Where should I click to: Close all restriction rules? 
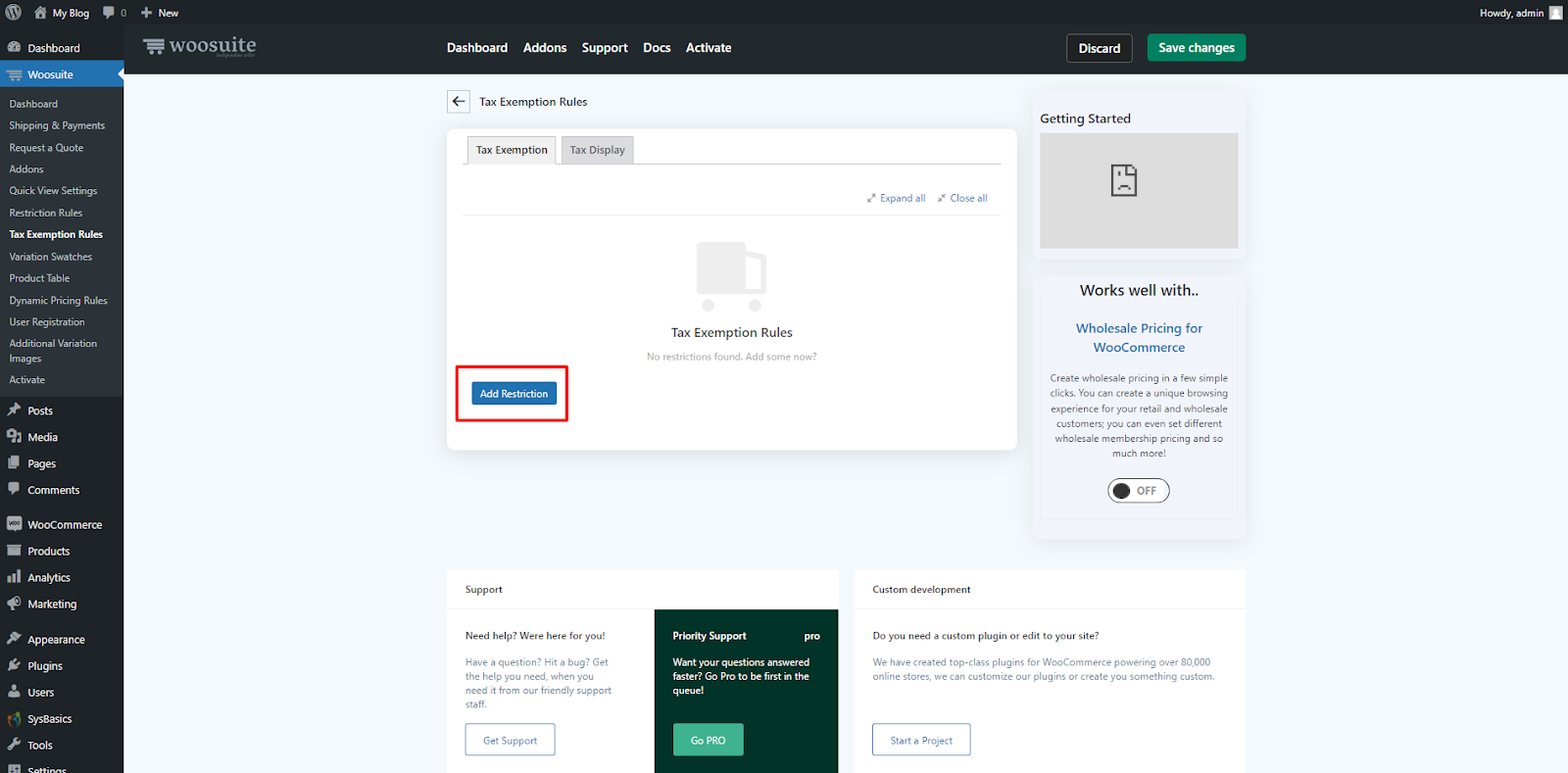[x=962, y=198]
